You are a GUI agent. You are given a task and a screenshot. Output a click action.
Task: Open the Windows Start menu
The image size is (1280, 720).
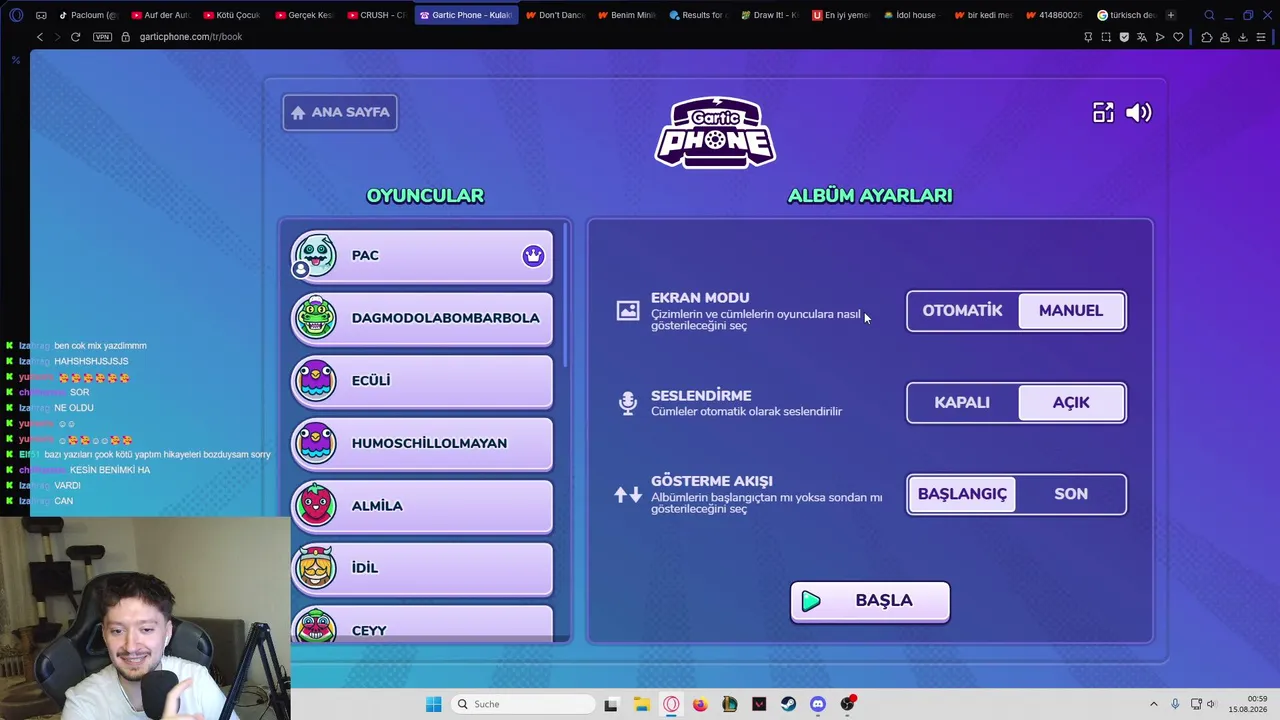coord(433,704)
